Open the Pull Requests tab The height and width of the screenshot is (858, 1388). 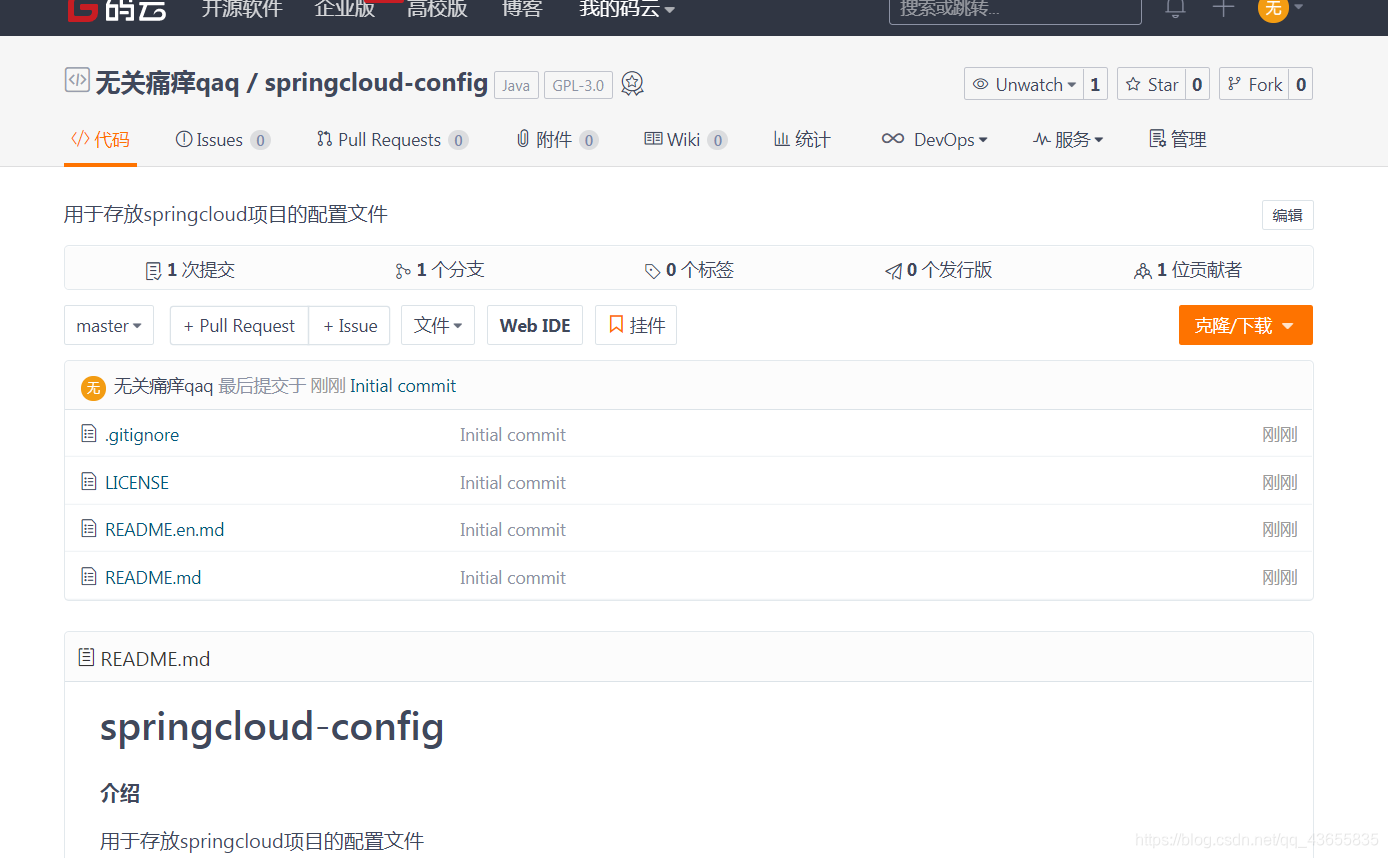392,139
